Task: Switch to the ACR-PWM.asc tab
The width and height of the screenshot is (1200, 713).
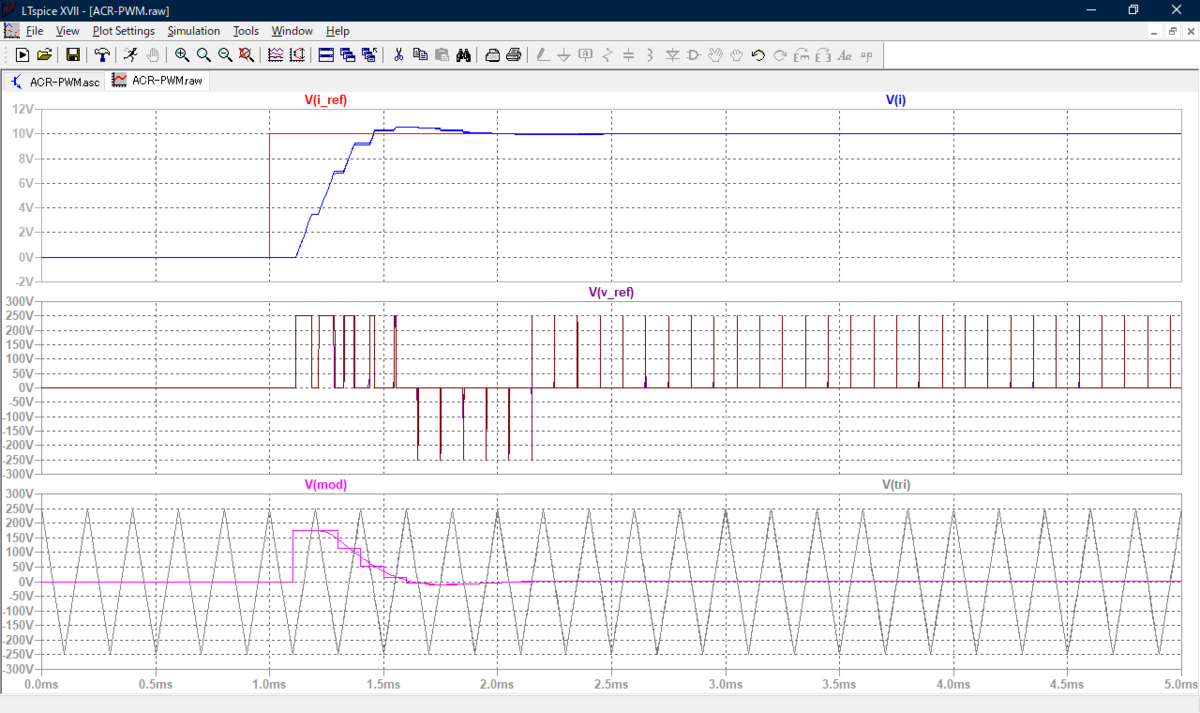Action: [x=55, y=81]
